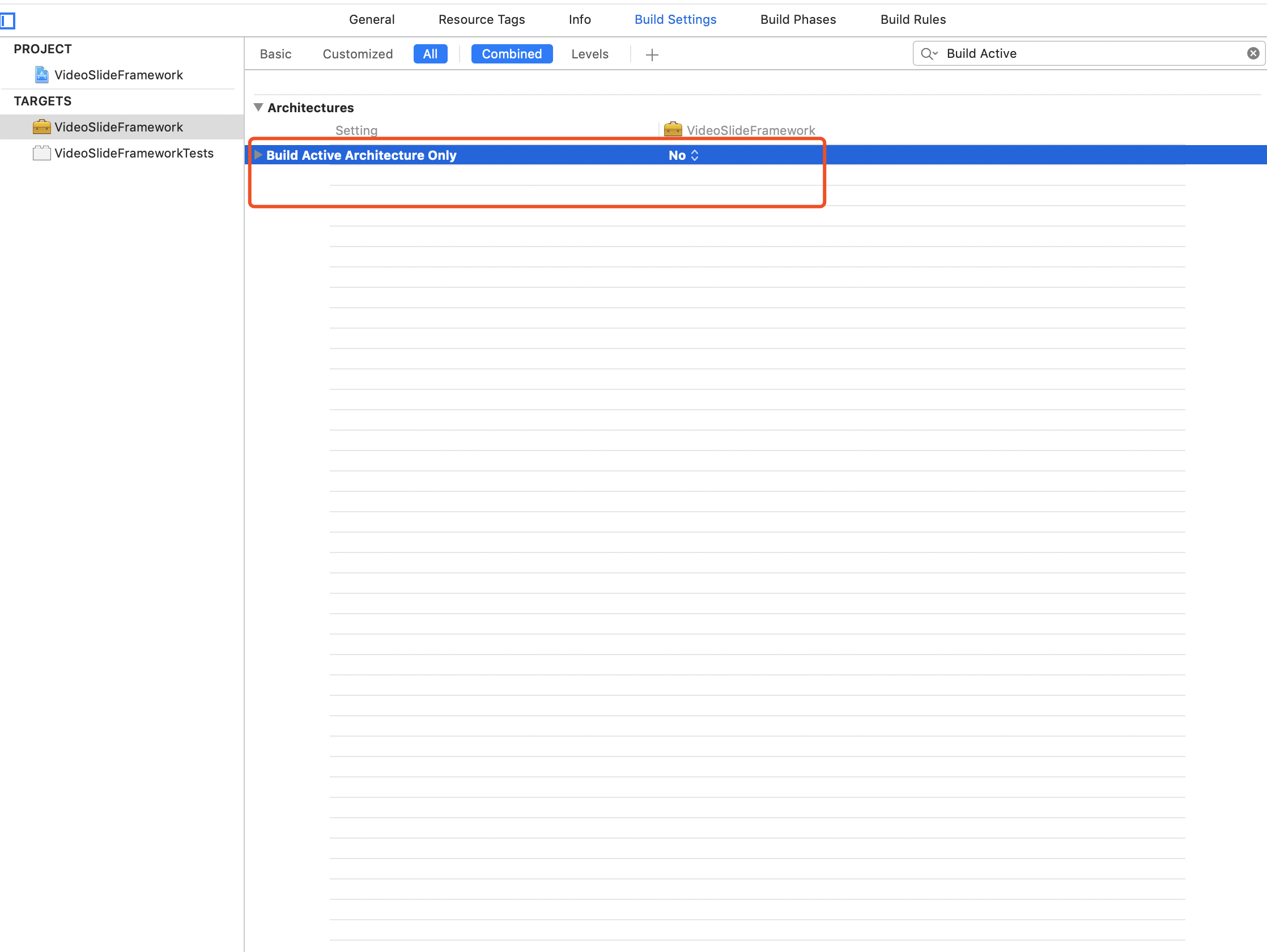Click the VideoSlideFramework project blueprint icon

[41, 75]
